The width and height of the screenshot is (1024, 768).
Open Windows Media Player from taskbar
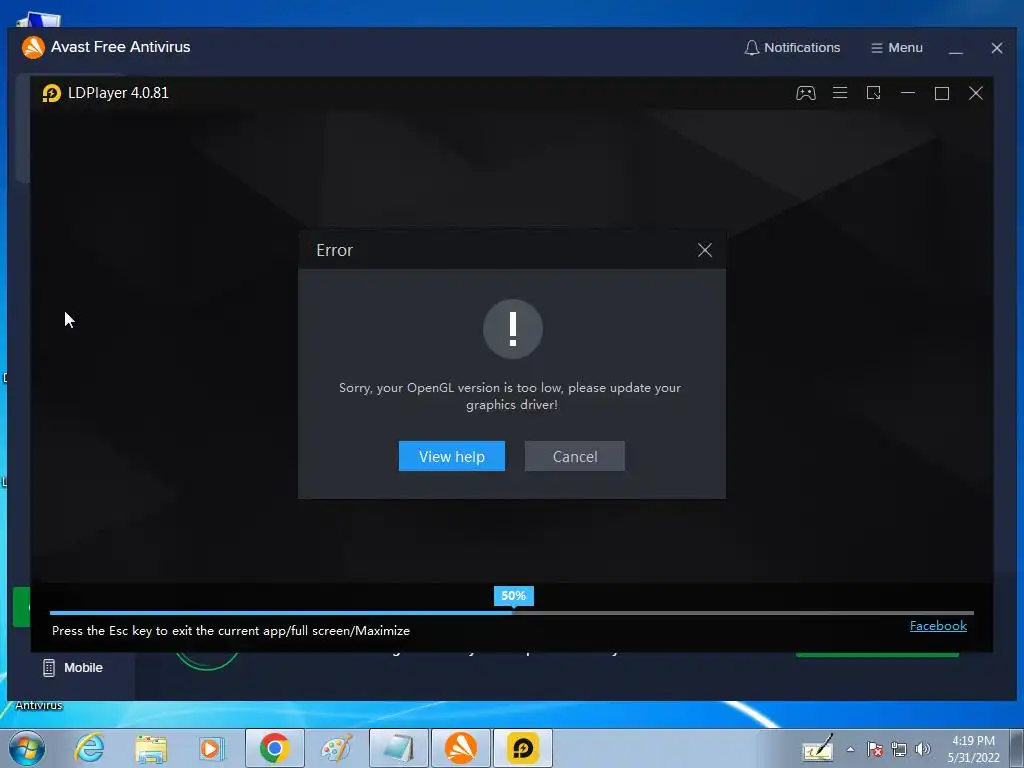[x=212, y=748]
